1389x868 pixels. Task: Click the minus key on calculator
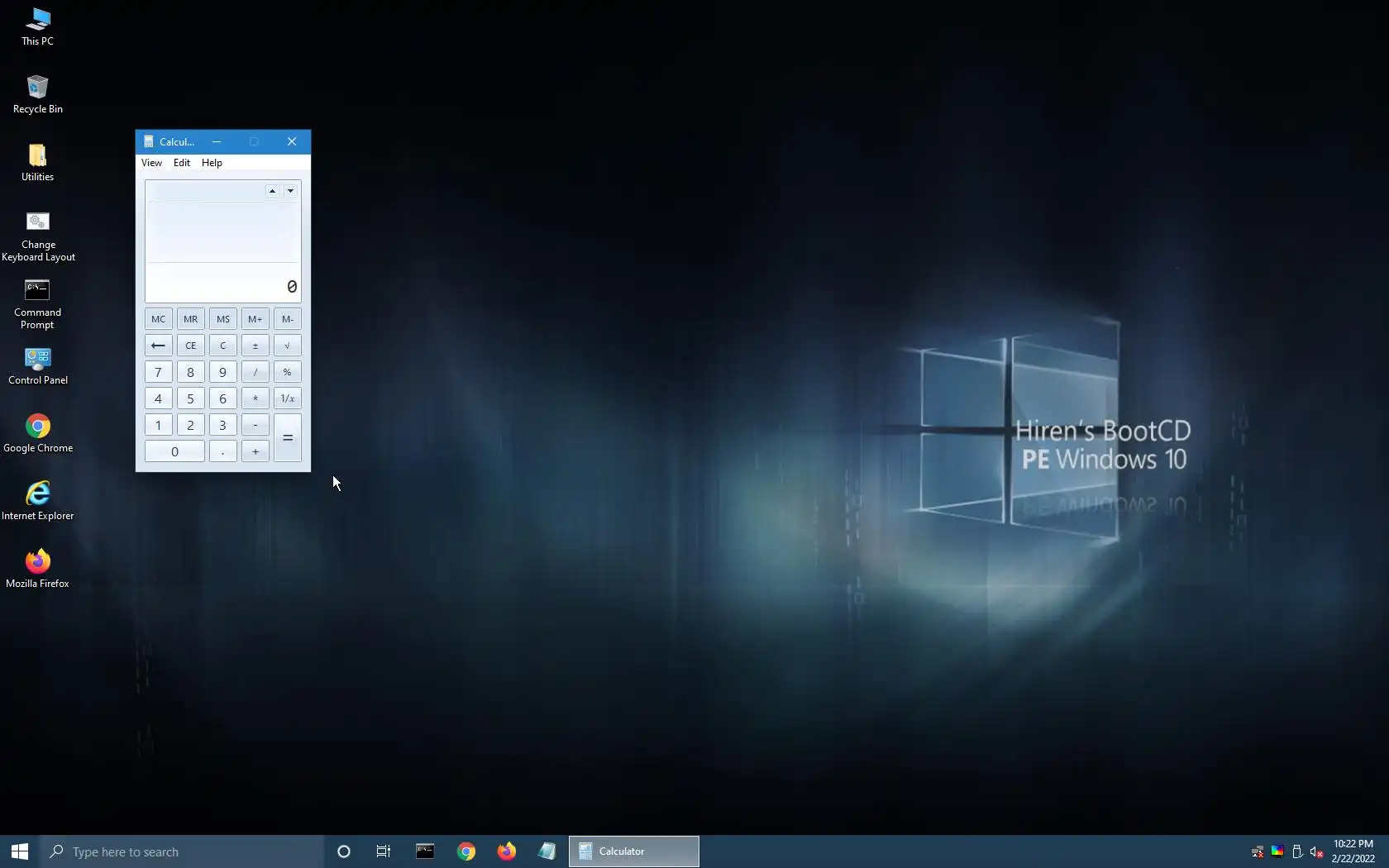[x=255, y=425]
